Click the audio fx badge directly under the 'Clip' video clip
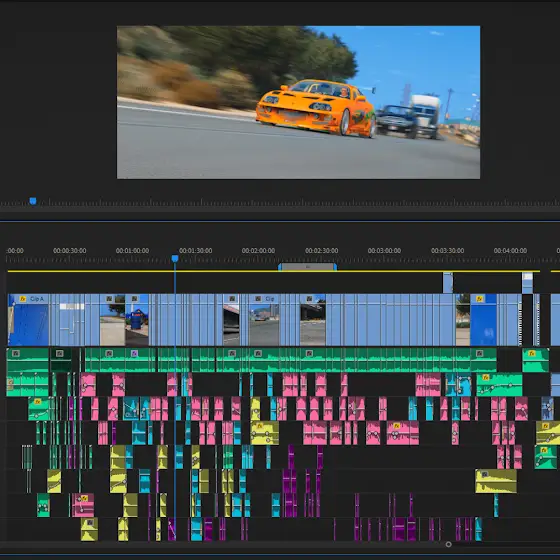This screenshot has height=560, width=560. point(258,353)
